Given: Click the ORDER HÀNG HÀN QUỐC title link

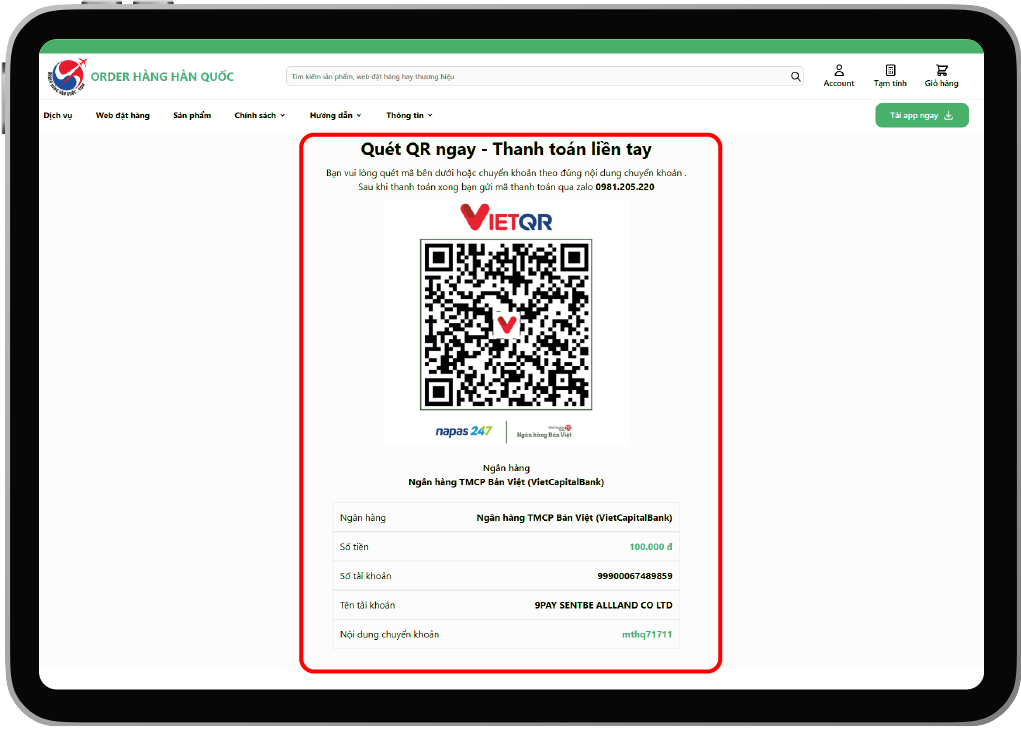Looking at the screenshot, I should pyautogui.click(x=162, y=77).
